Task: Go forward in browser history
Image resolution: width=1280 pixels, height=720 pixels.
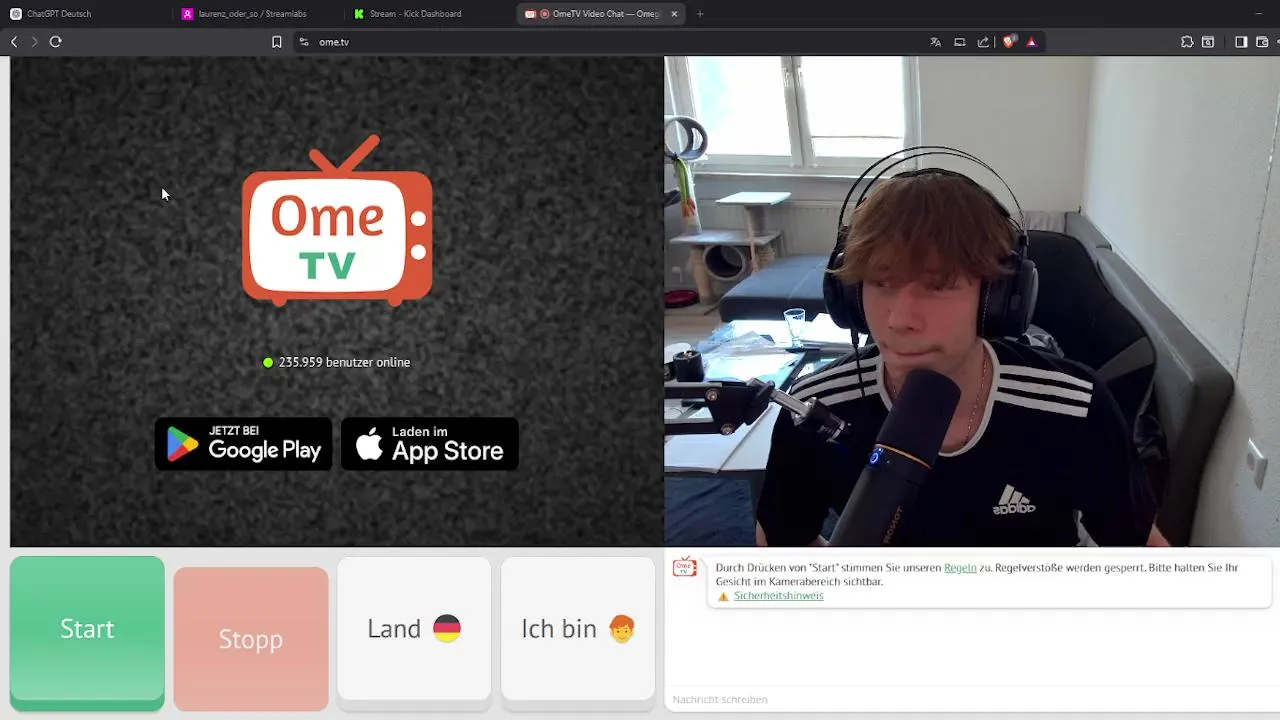Action: tap(34, 42)
